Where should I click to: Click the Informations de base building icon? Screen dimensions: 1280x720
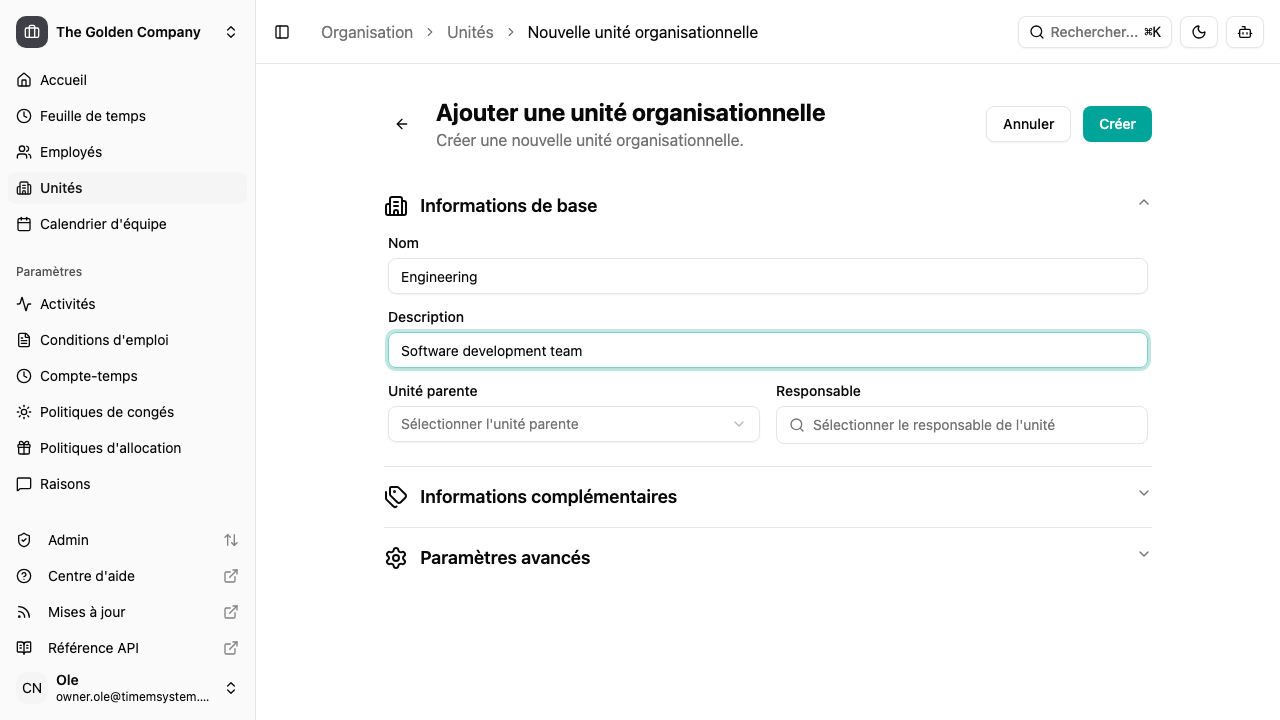pyautogui.click(x=396, y=205)
